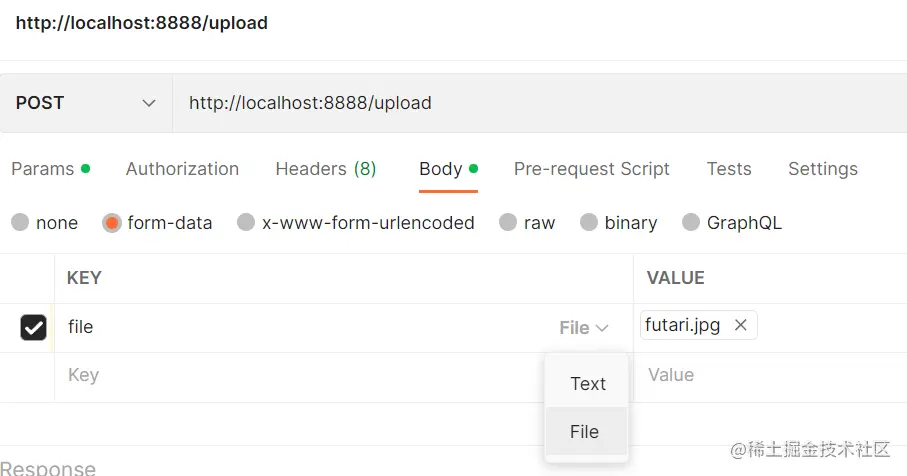Go to the Headers (8) tab
Image resolution: width=907 pixels, height=476 pixels.
[325, 169]
